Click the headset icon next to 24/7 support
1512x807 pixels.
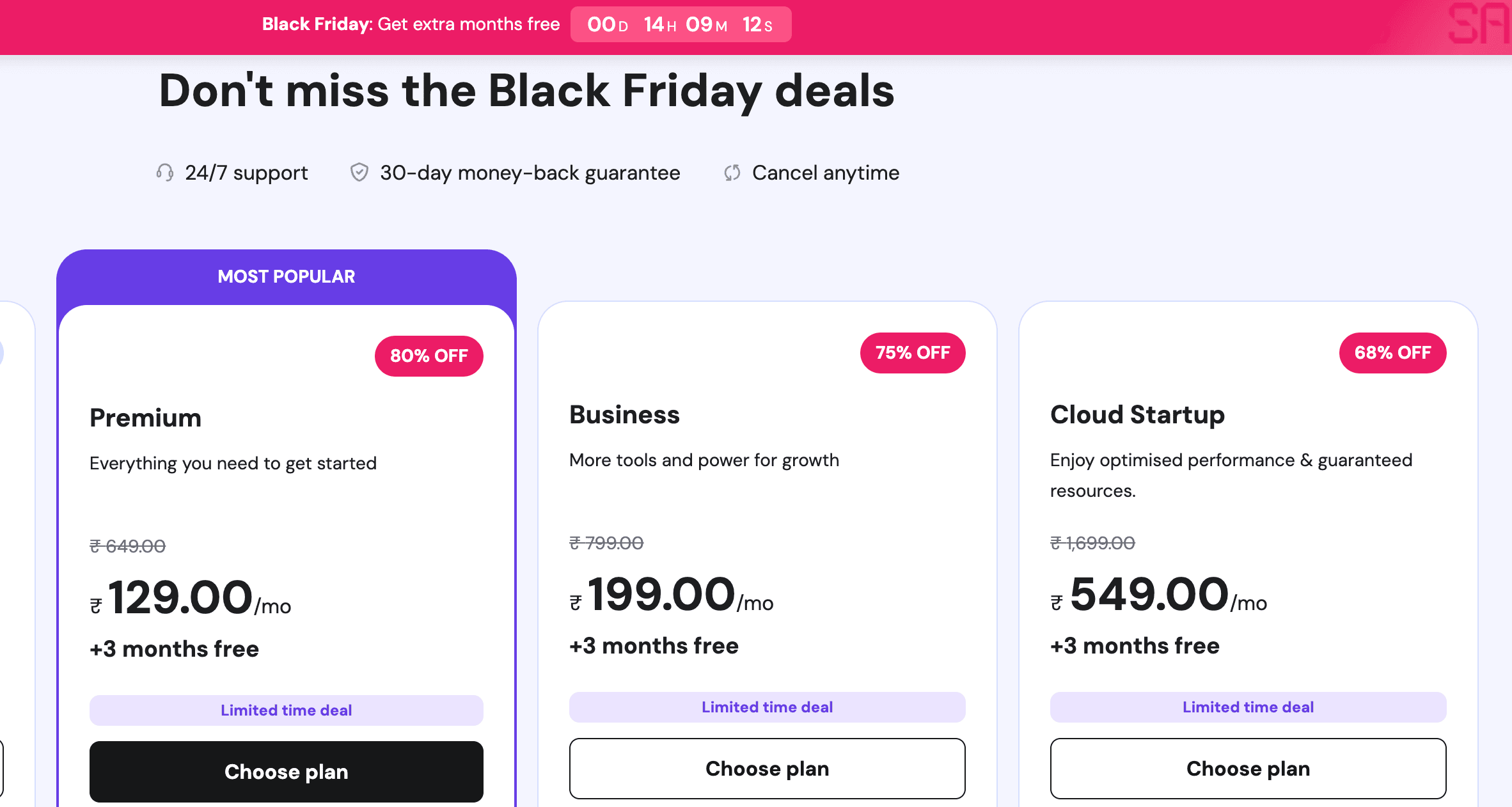[166, 172]
